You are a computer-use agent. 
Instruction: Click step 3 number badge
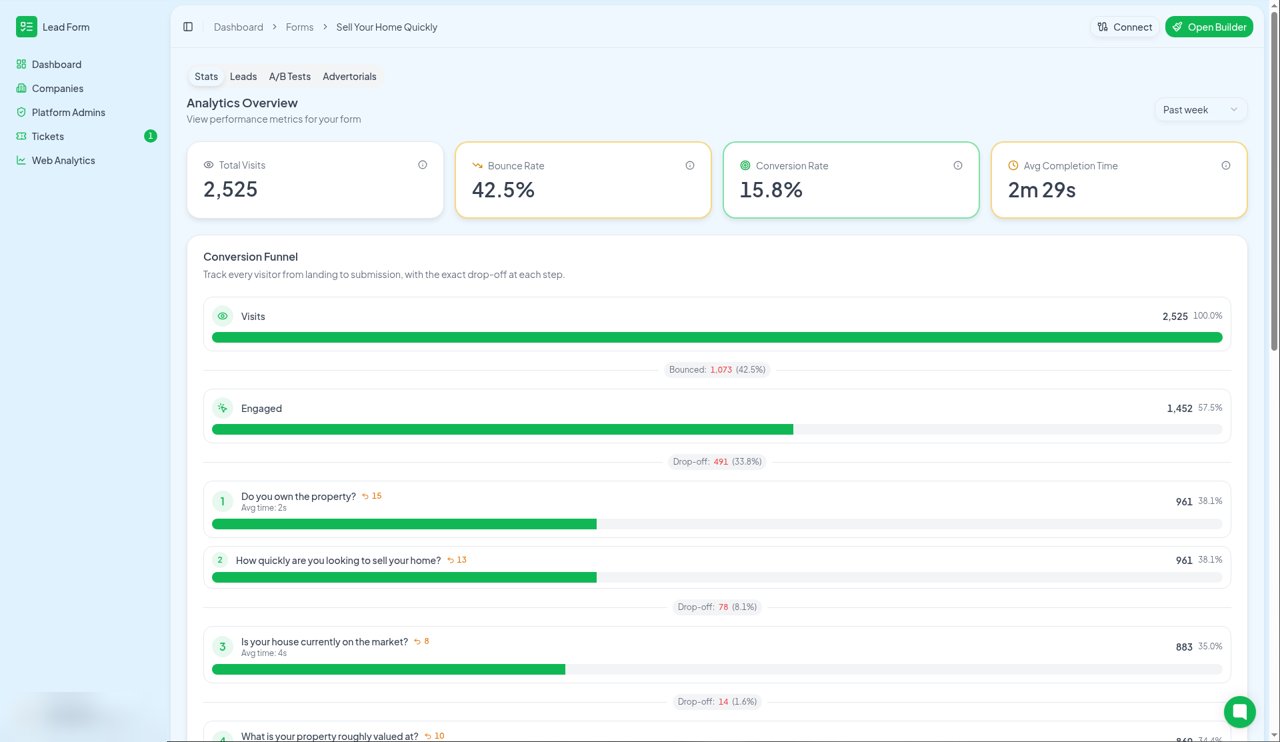coord(223,647)
